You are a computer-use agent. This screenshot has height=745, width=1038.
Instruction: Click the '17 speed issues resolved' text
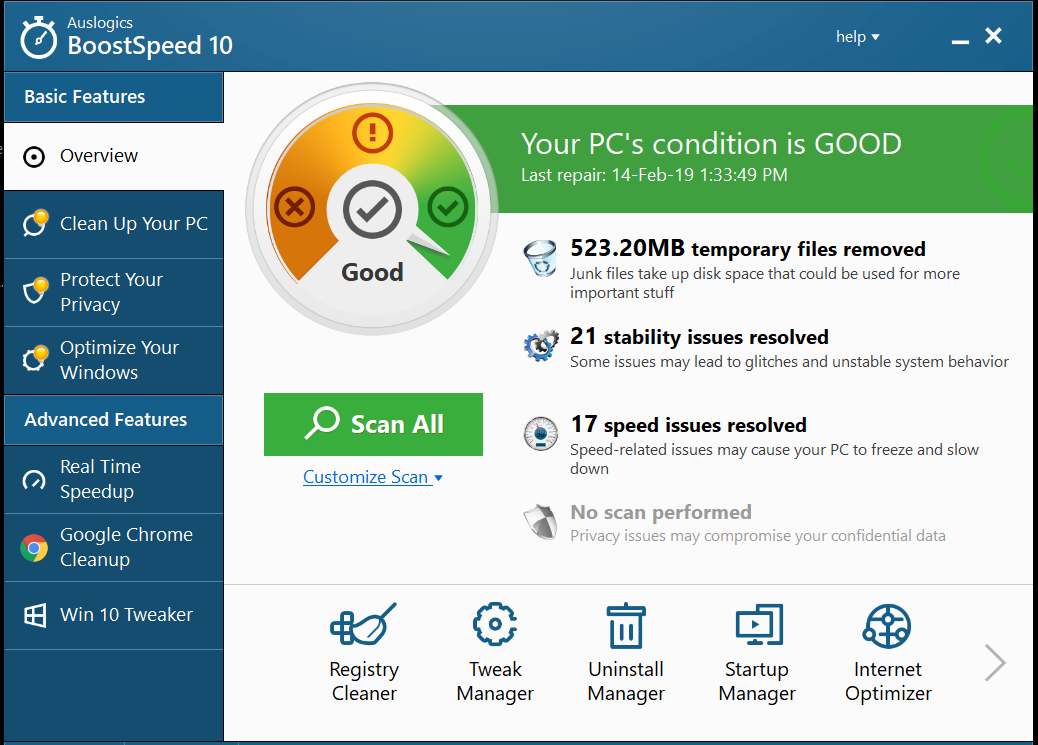(x=688, y=424)
